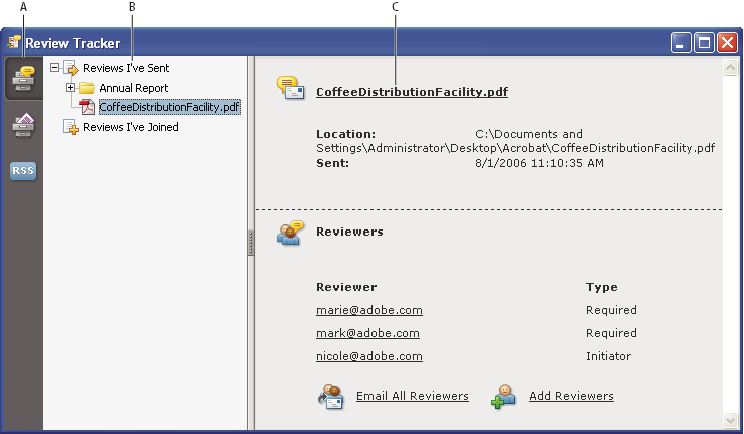Open the Forms tracker sidebar icon
The width and height of the screenshot is (744, 434).
coord(23,125)
